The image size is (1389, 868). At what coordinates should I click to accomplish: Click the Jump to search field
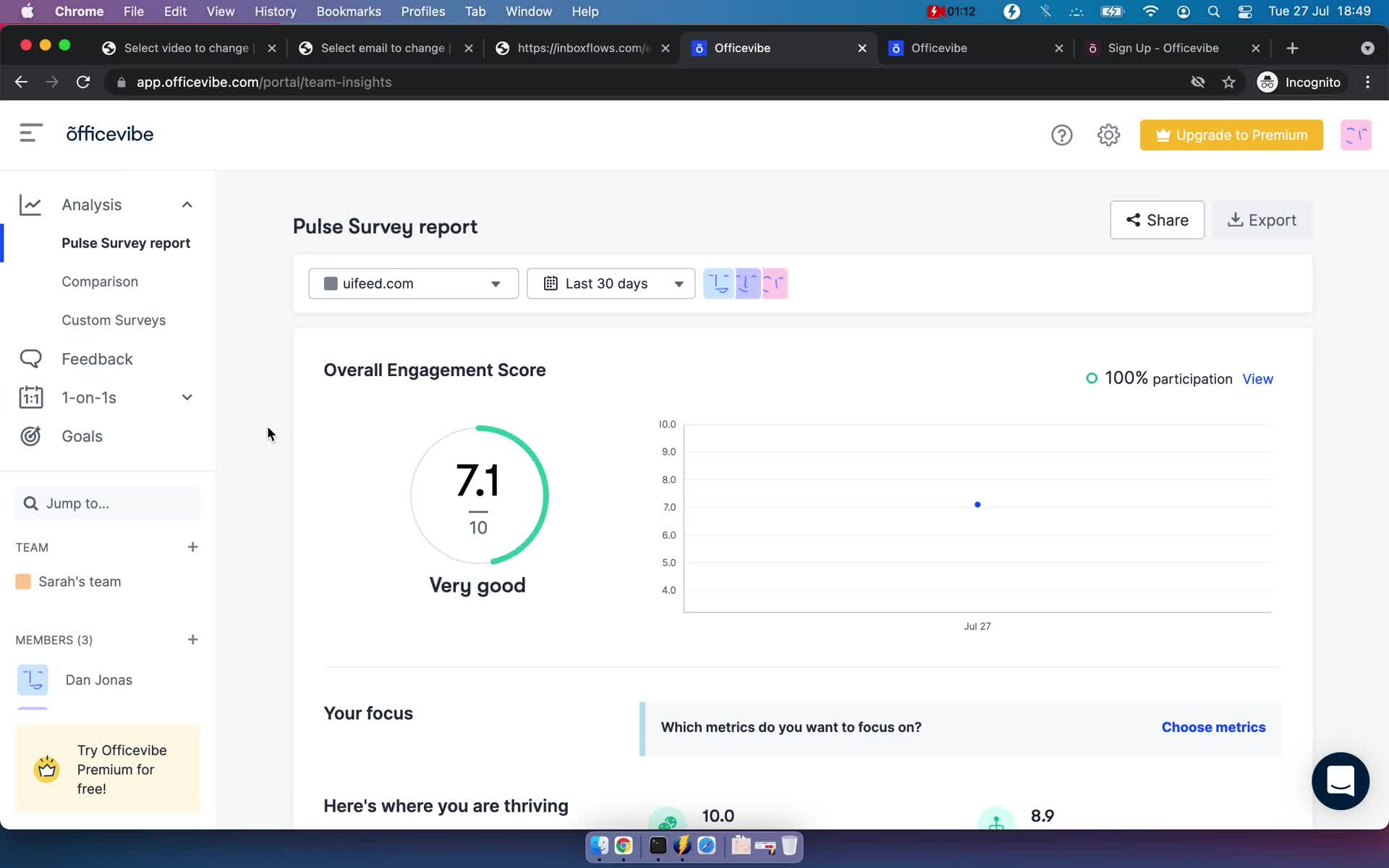tap(108, 503)
